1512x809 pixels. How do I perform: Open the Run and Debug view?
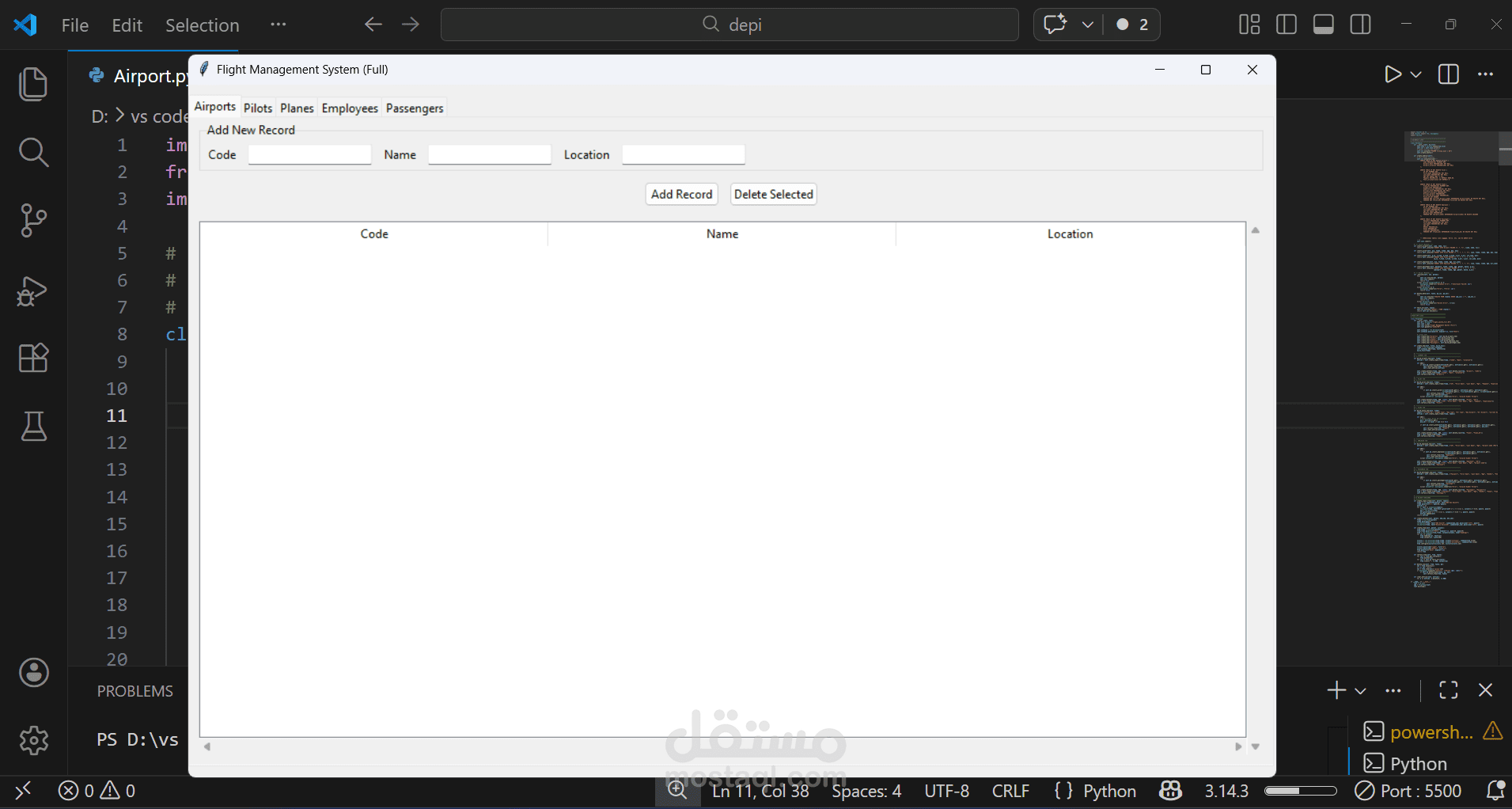tap(33, 290)
